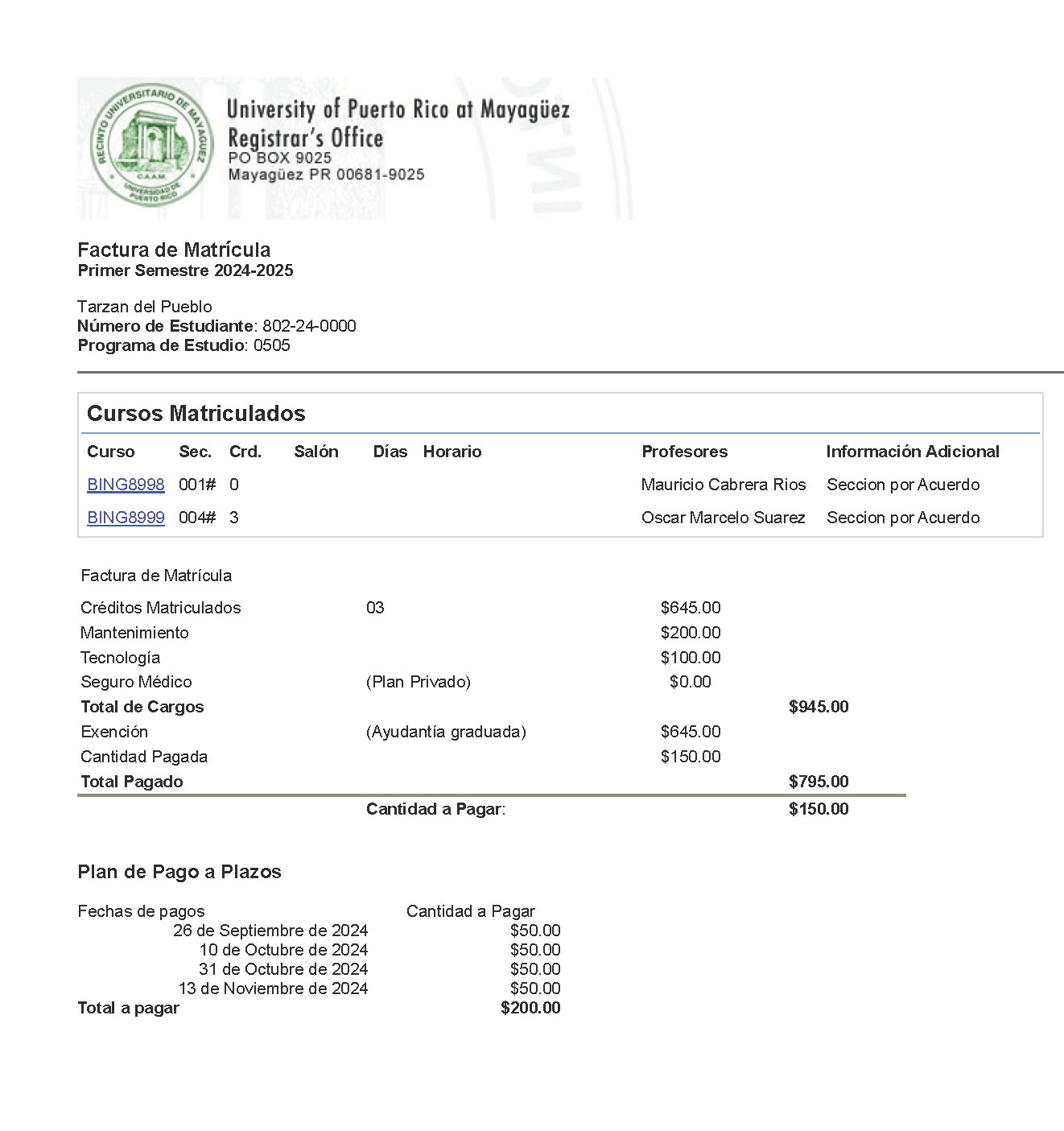Click the $0.00 Seguro Médico amount
The height and width of the screenshot is (1131, 1064).
coord(691,682)
